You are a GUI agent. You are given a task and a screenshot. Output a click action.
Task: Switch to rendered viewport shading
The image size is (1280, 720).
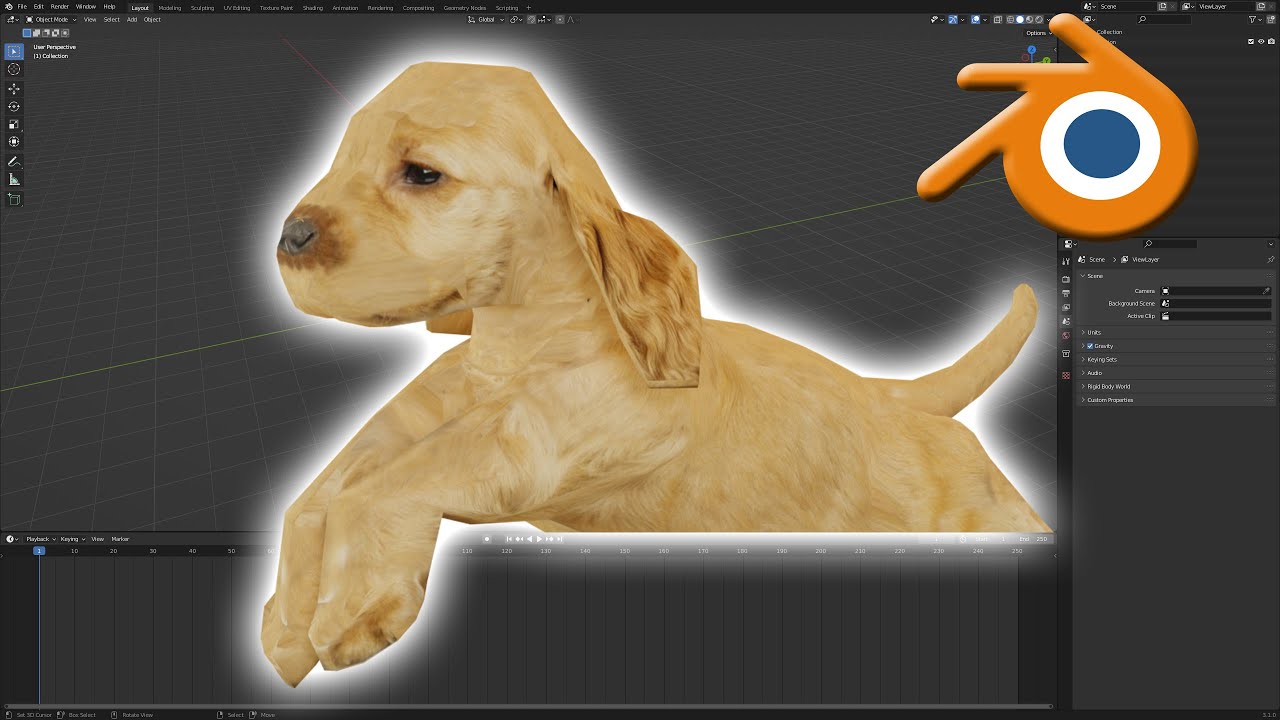click(1039, 19)
